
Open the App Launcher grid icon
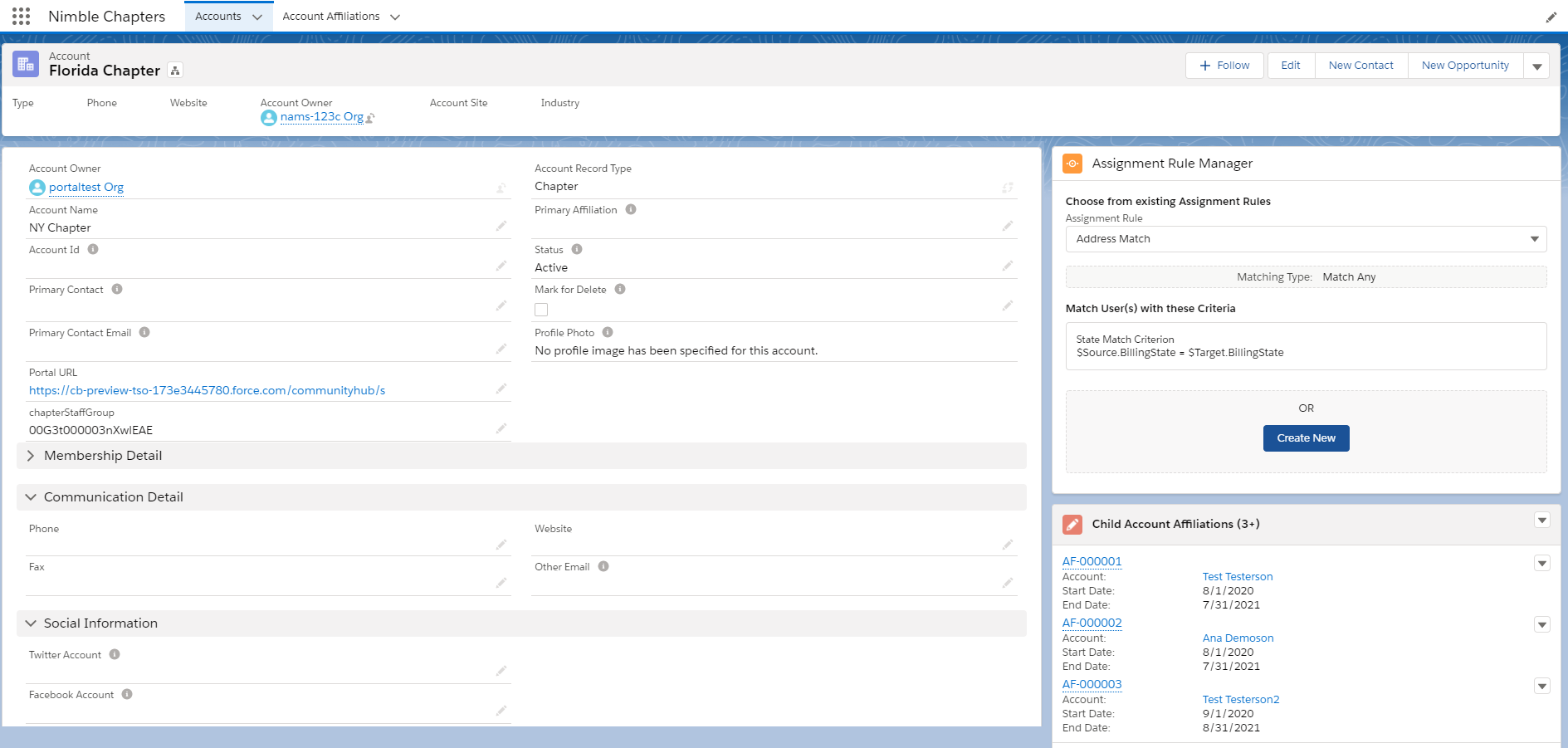point(21,17)
